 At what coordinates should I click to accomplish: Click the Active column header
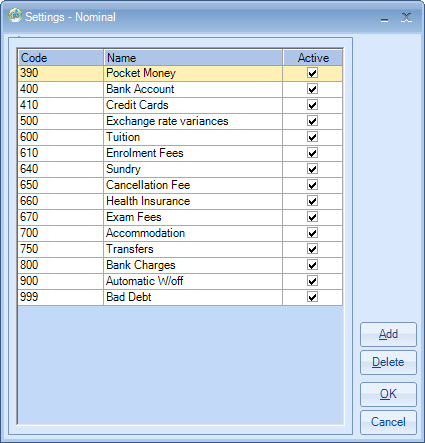(313, 58)
